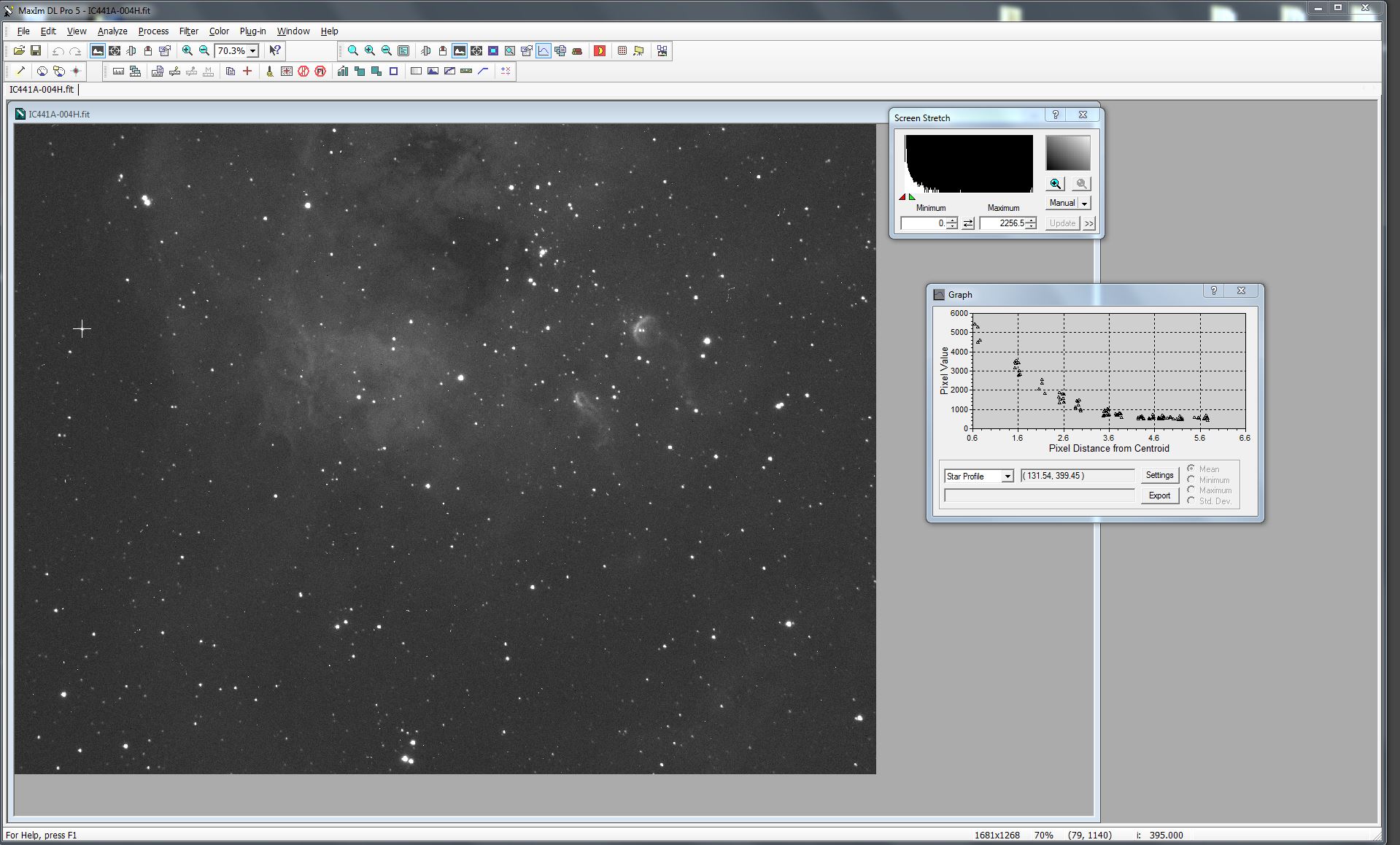Click the context help arrow icon
This screenshot has width=1400, height=845.
pos(274,51)
